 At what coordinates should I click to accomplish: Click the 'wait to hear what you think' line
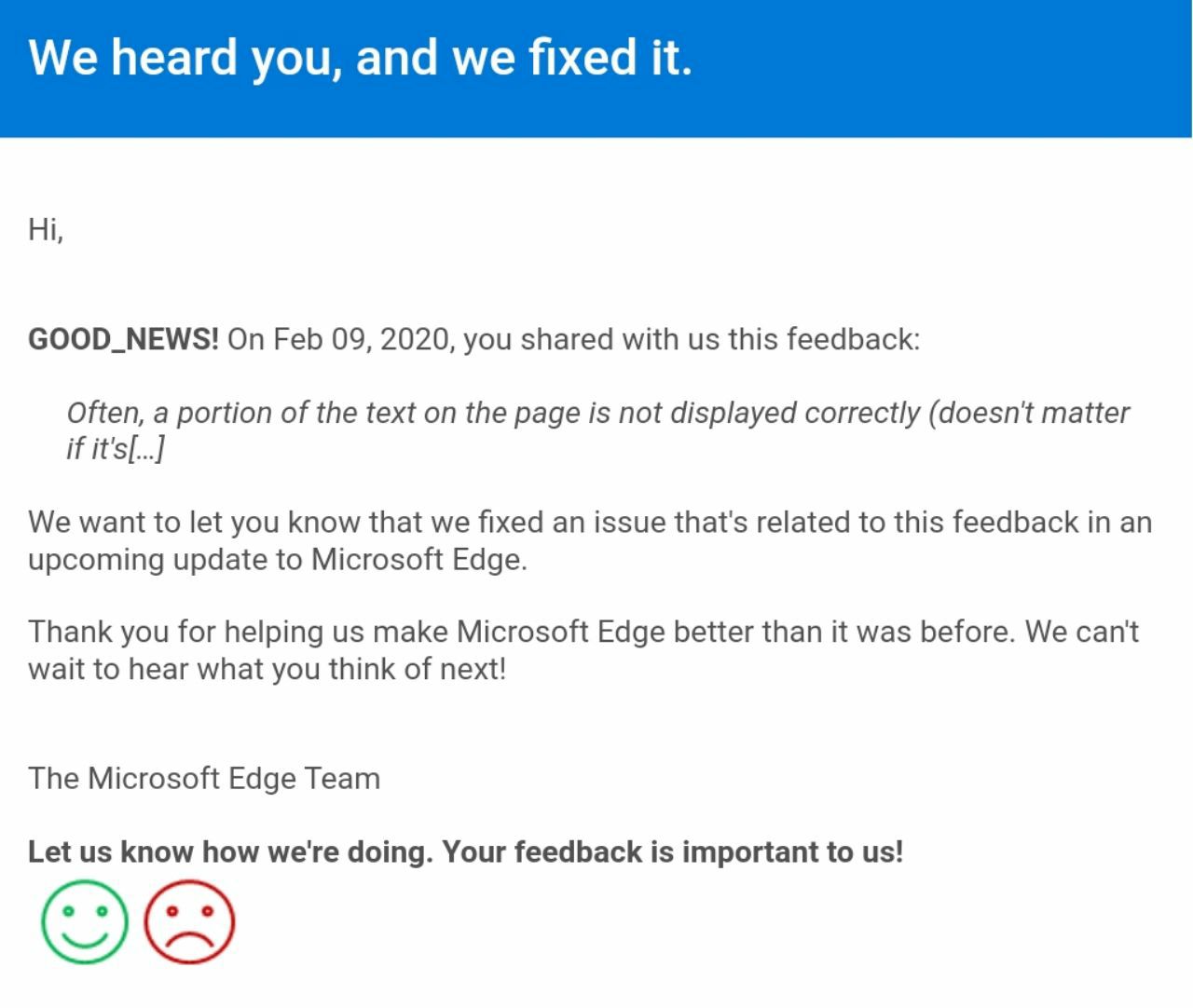tap(267, 668)
